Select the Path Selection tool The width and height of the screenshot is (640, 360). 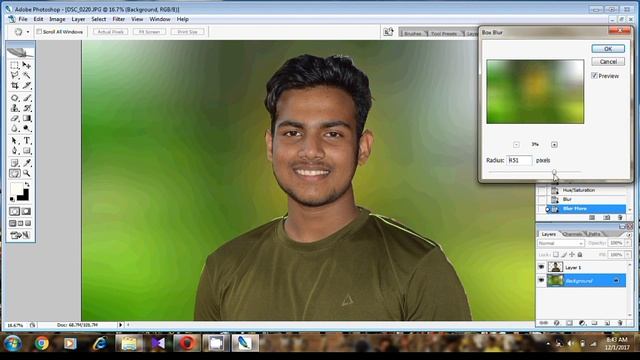15,141
